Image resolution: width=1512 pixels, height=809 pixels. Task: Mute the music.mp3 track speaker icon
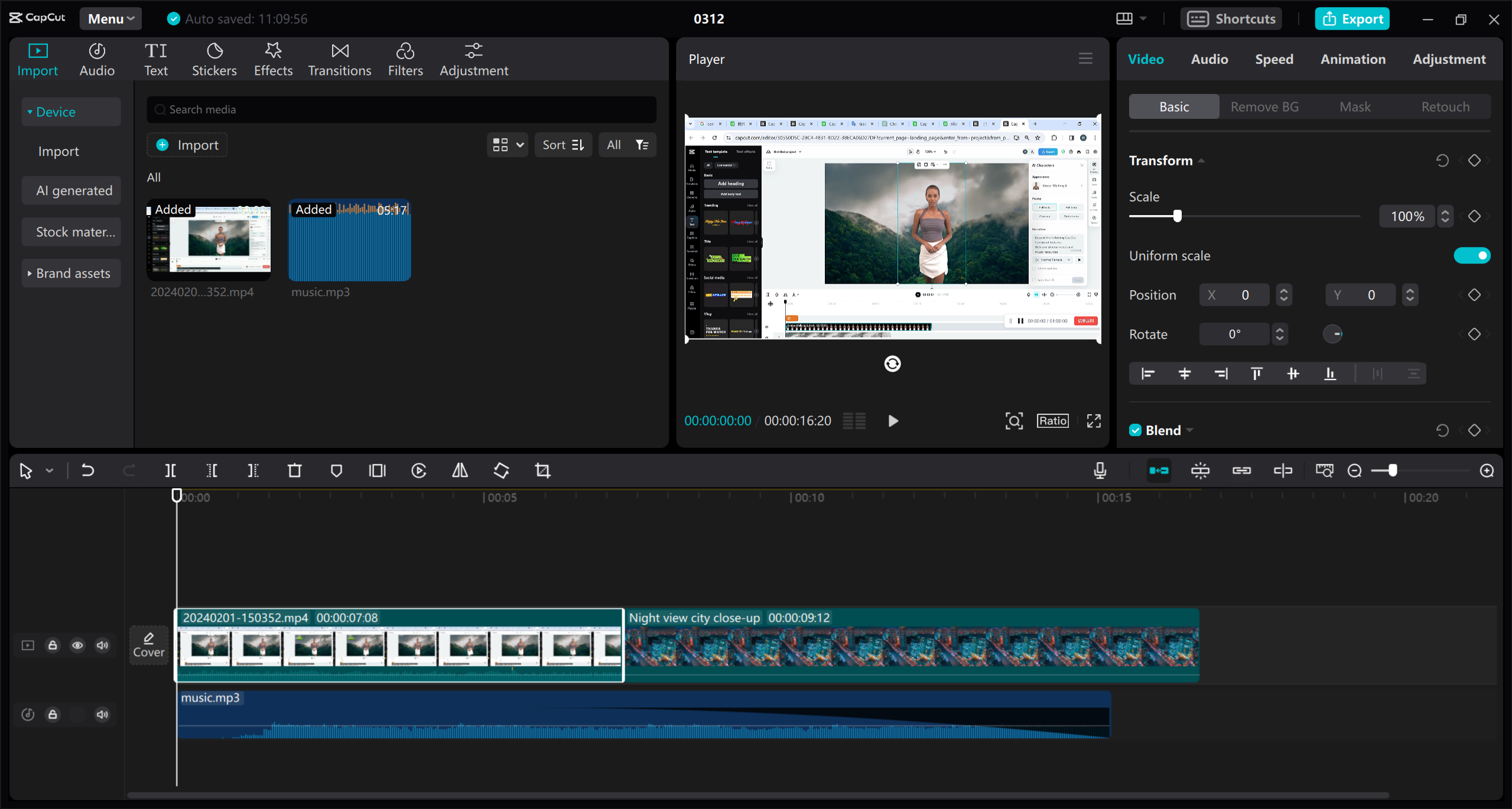pyautogui.click(x=102, y=714)
